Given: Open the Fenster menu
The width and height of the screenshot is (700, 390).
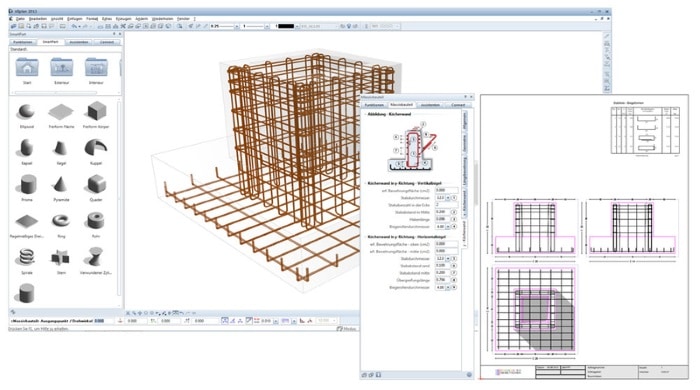Looking at the screenshot, I should [183, 19].
